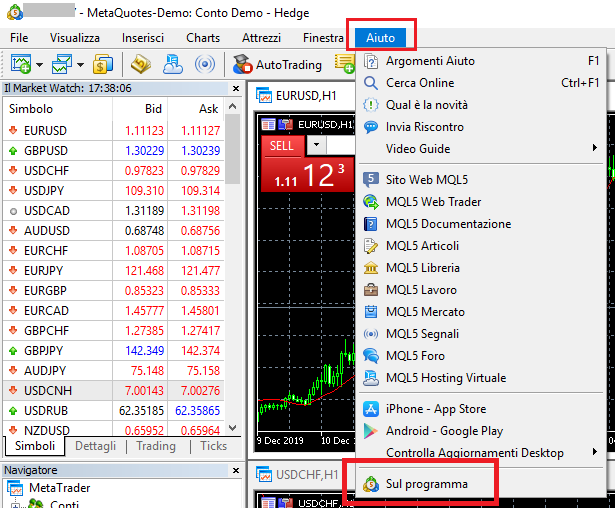Select Invia Riscontro menu entry
Viewport: 615px width, 510px height.
pos(481,127)
